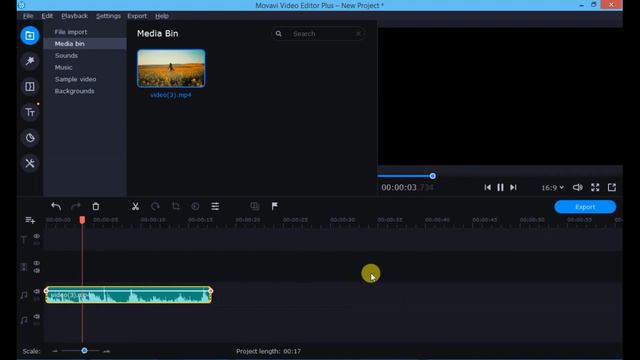Toggle visibility eye of the video track
Viewport: 640px width, 360px height.
[x=37, y=263]
